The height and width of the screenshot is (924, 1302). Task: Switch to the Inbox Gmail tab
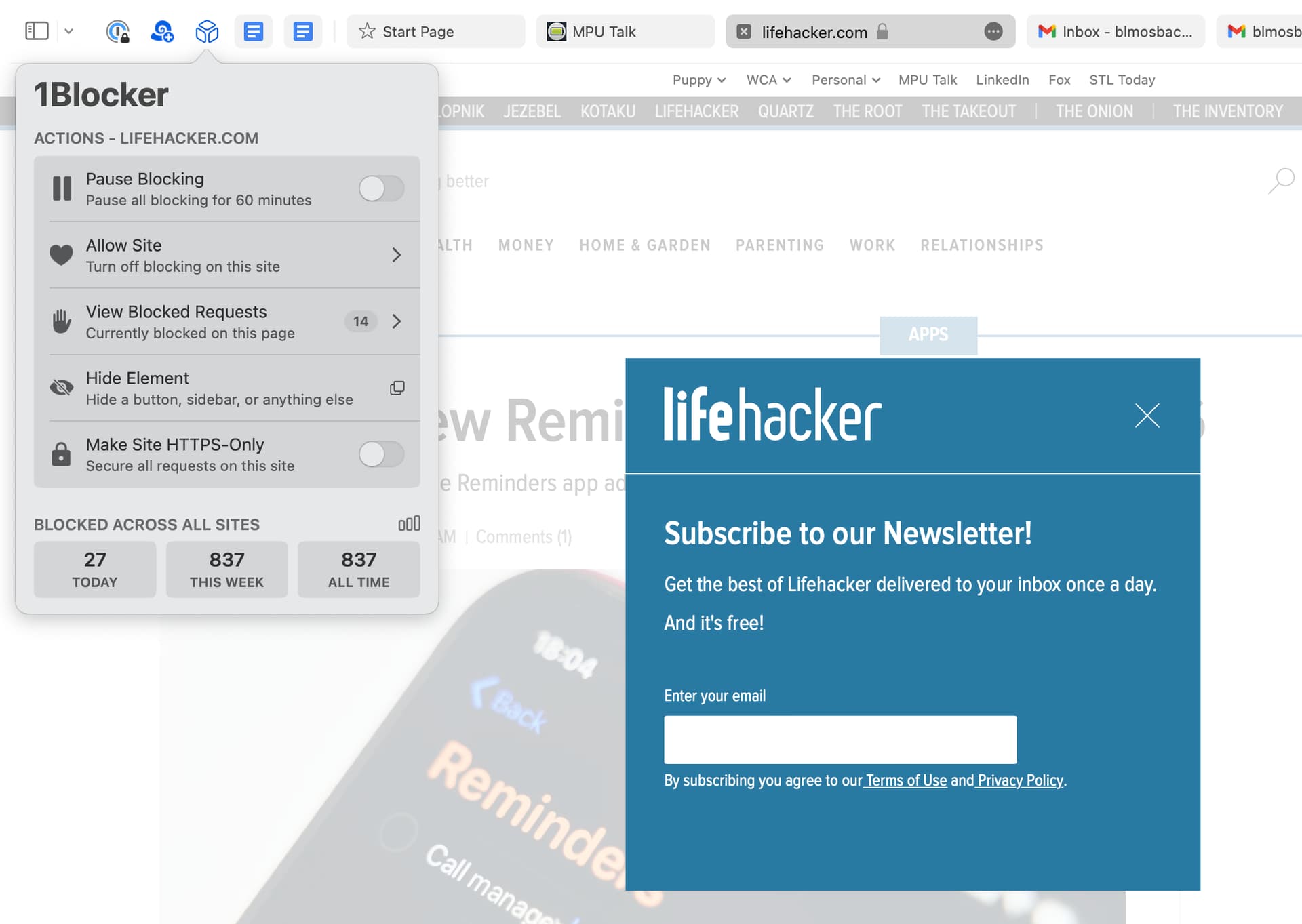[x=1116, y=31]
